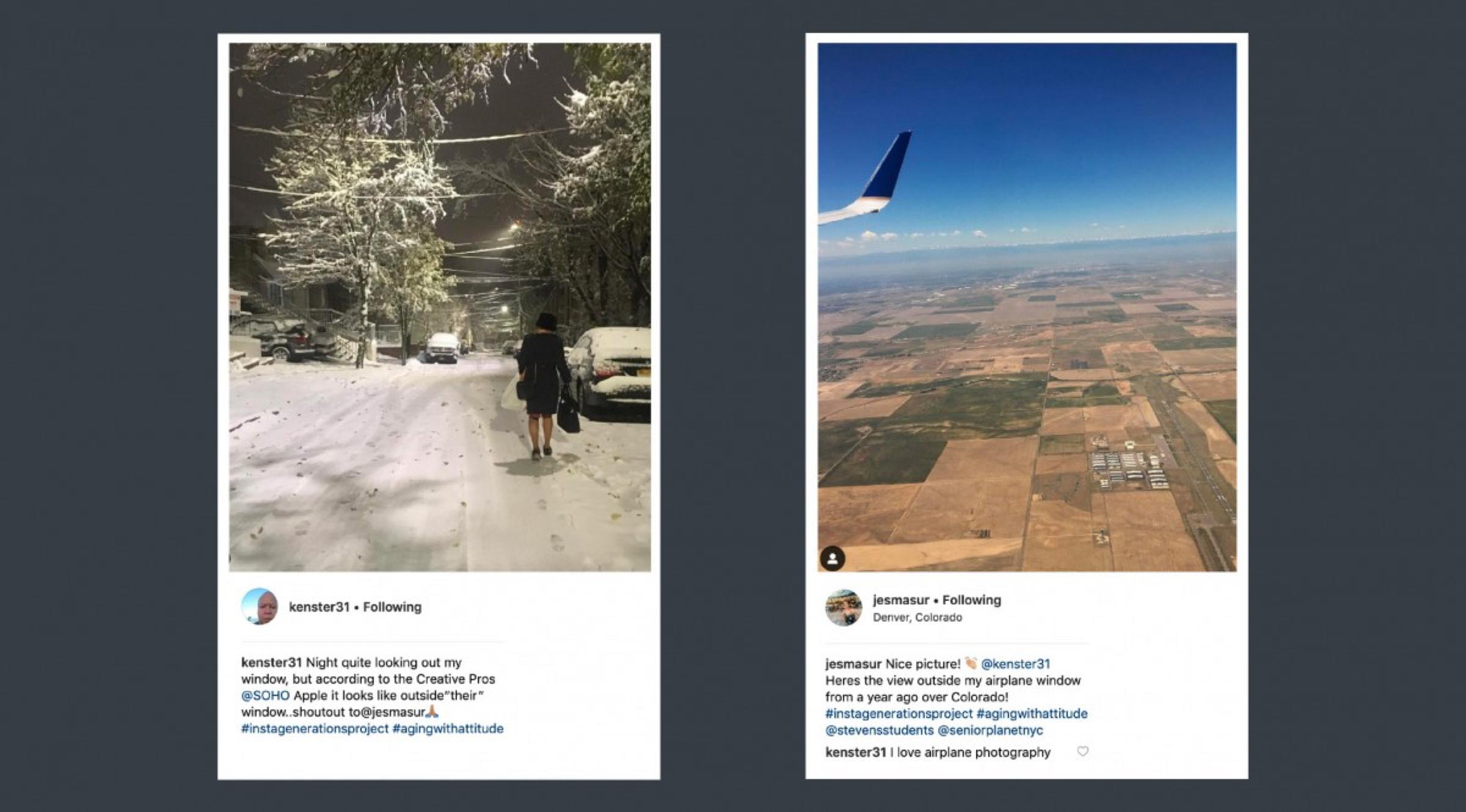Visit the @seniorplanetnyc mention

click(x=990, y=730)
